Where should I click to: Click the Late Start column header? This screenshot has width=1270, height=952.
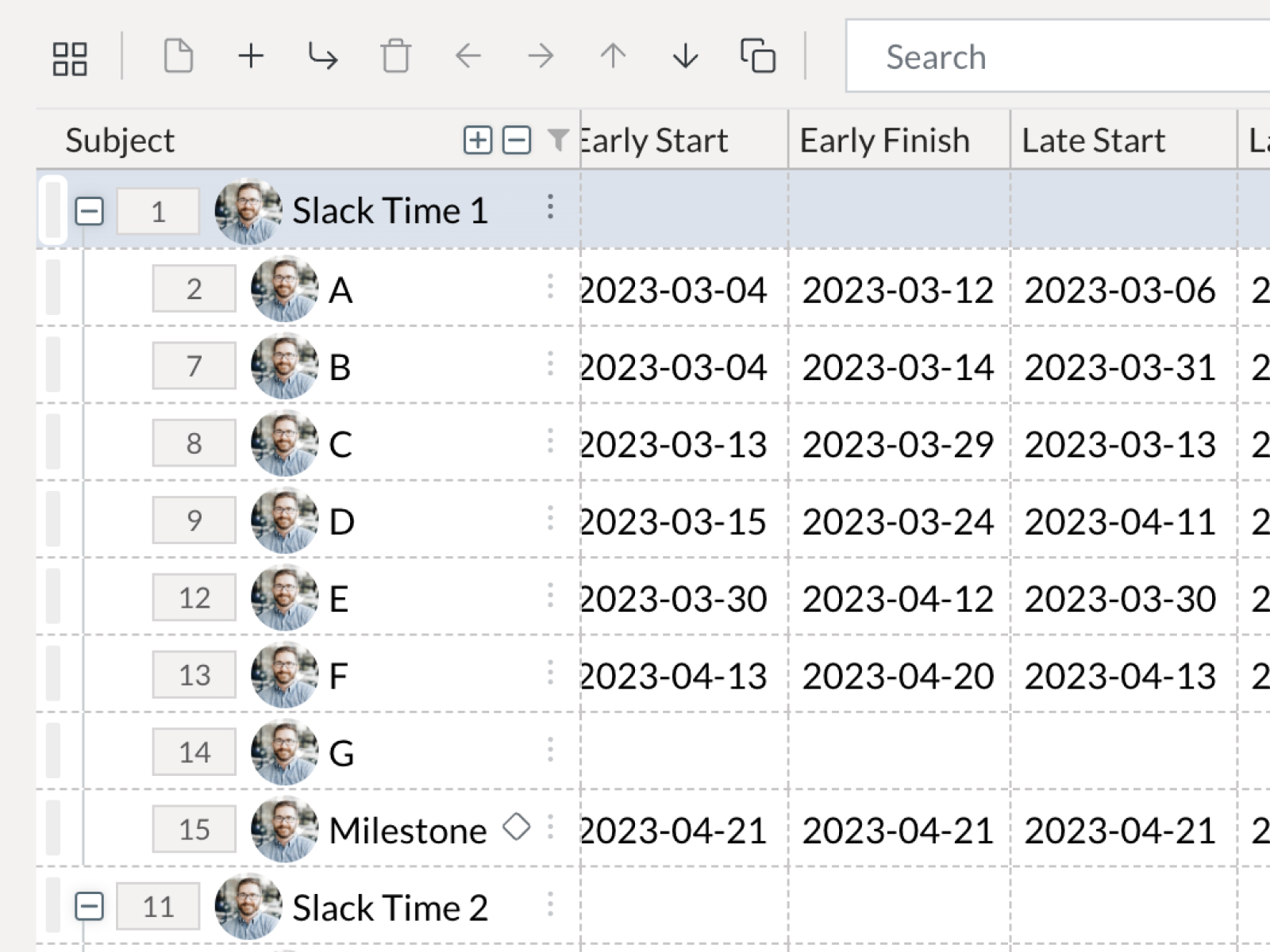coord(1093,140)
